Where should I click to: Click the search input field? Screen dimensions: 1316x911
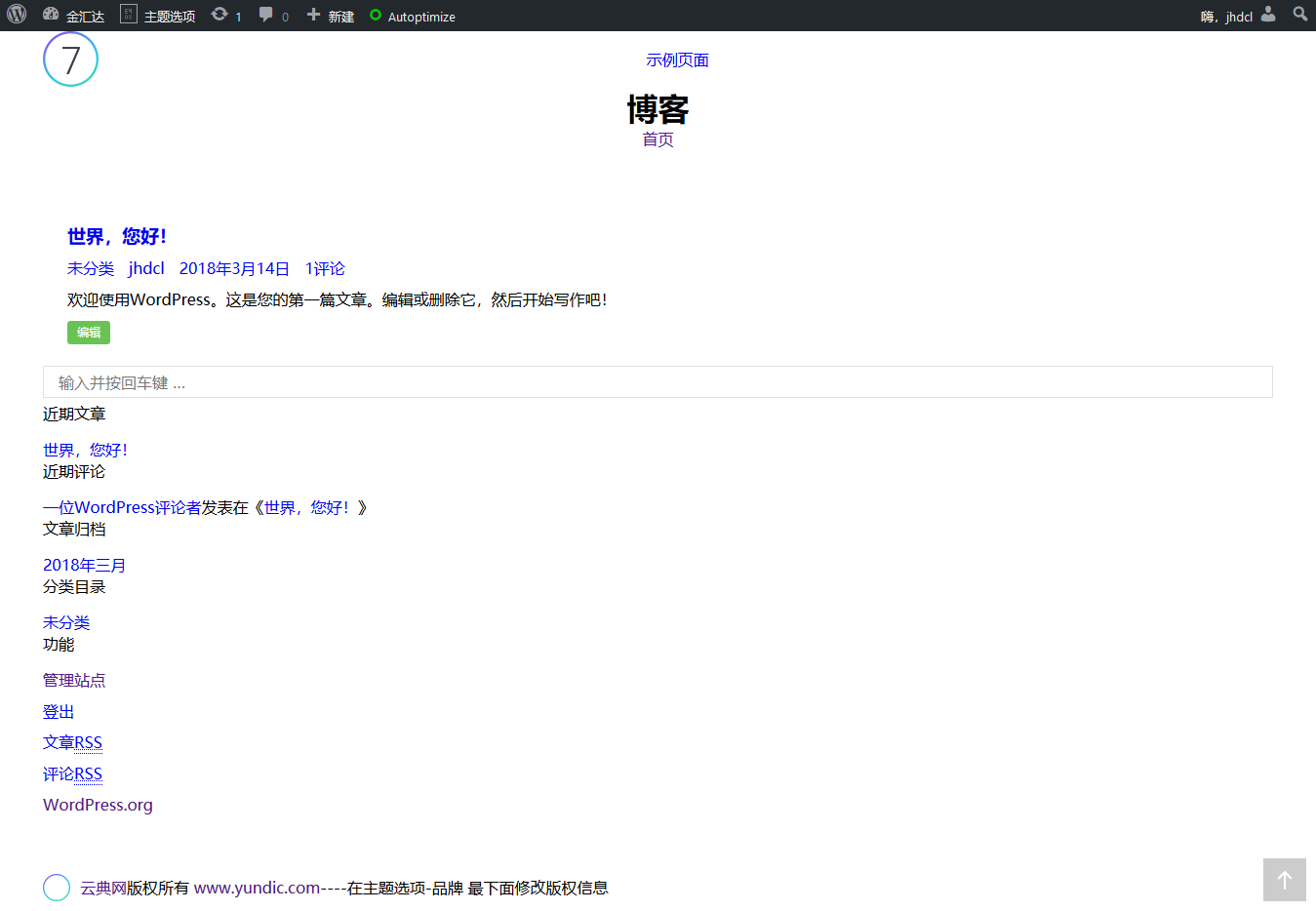658,381
